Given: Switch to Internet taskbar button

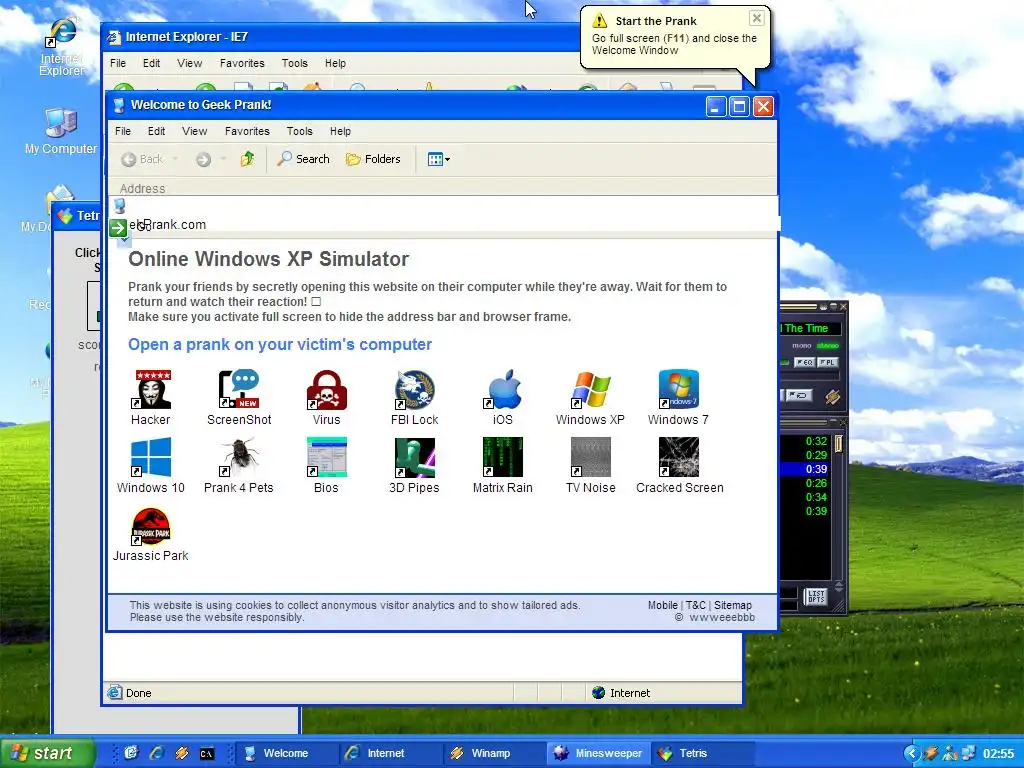Looking at the screenshot, I should pyautogui.click(x=391, y=753).
